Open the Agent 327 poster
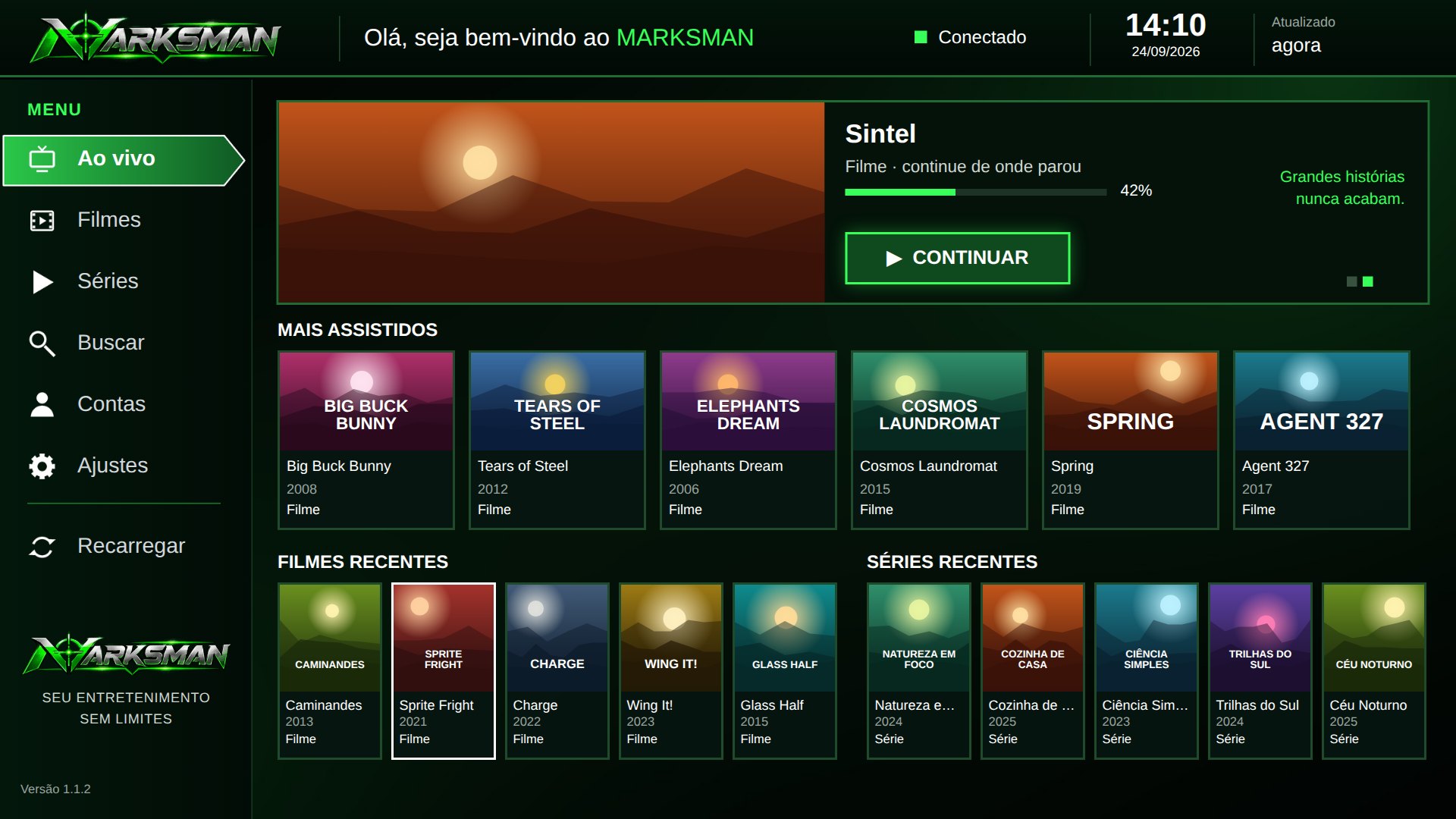 [1322, 401]
